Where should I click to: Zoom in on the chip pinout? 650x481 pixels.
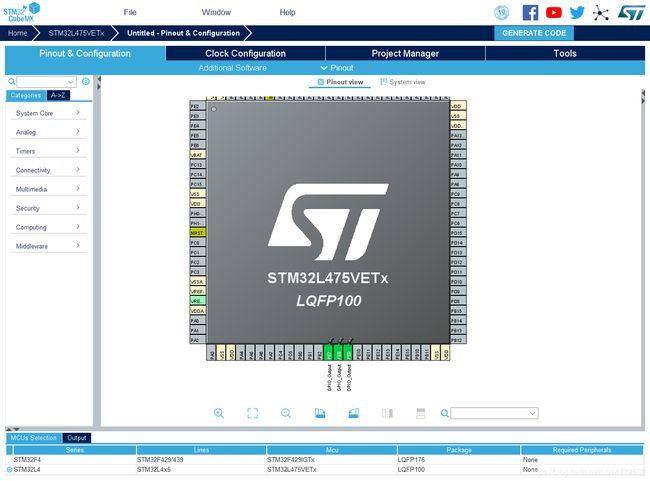coord(218,413)
